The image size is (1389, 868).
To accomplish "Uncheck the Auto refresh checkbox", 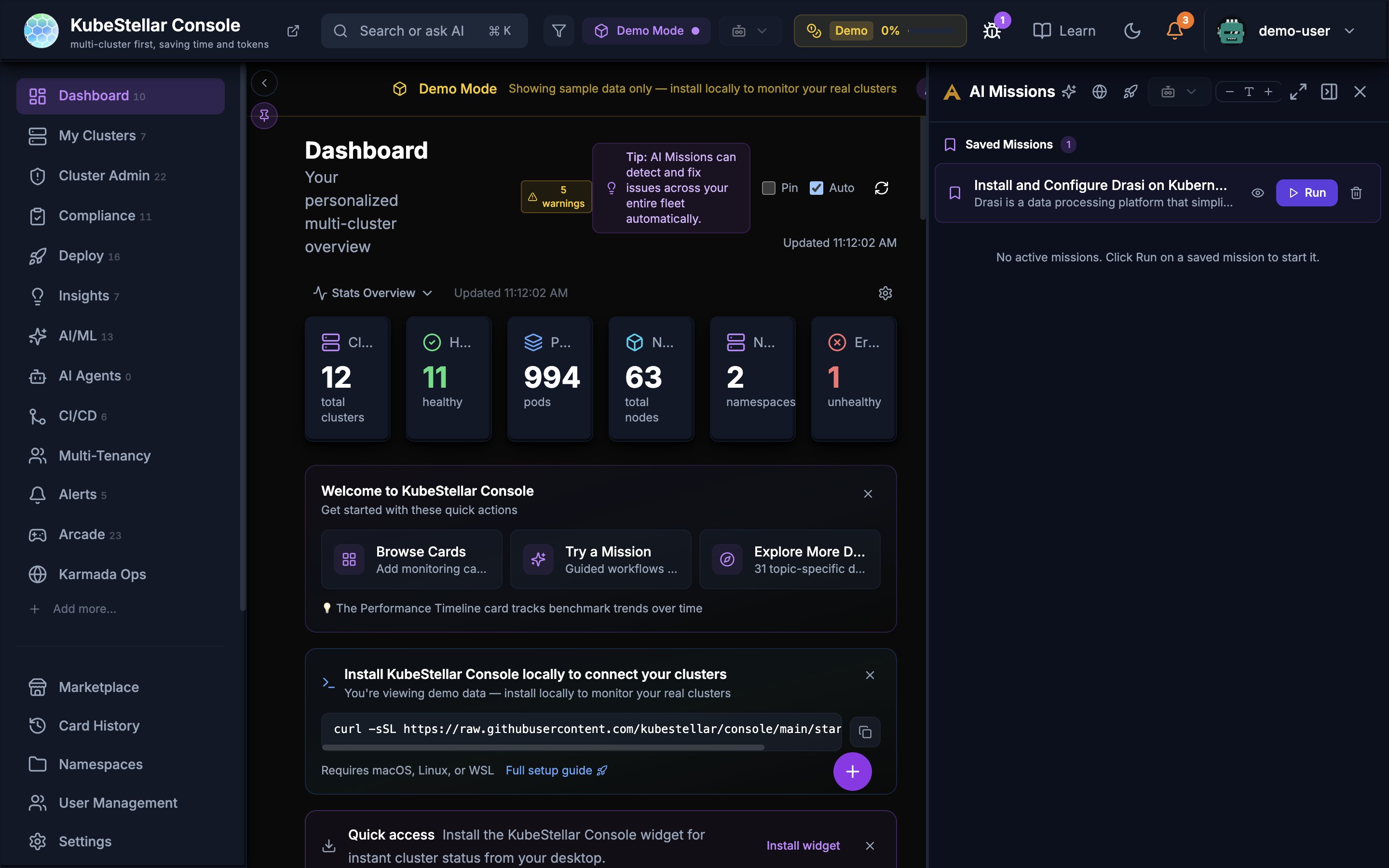I will point(816,188).
